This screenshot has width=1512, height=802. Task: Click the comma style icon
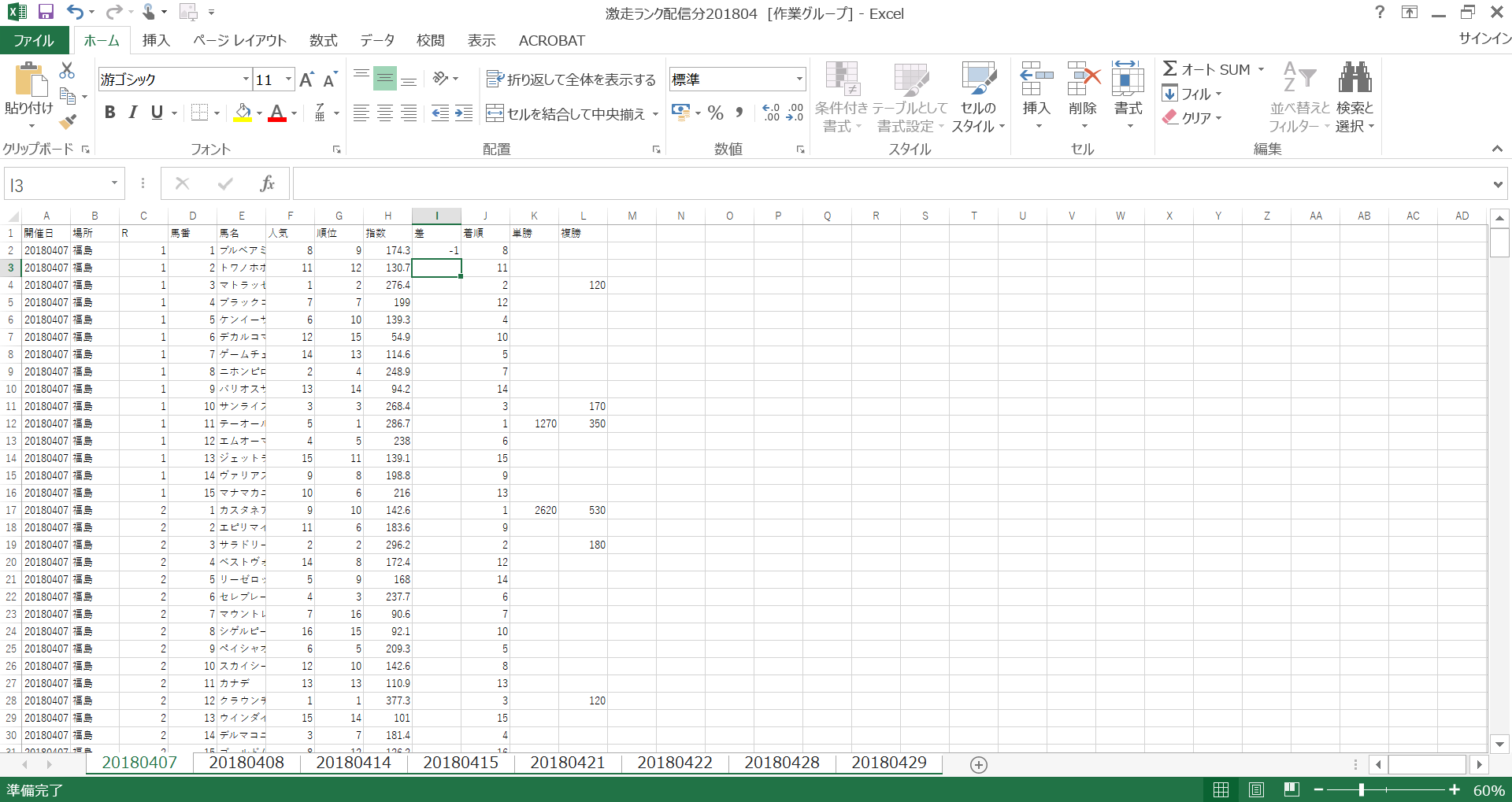pos(739,113)
